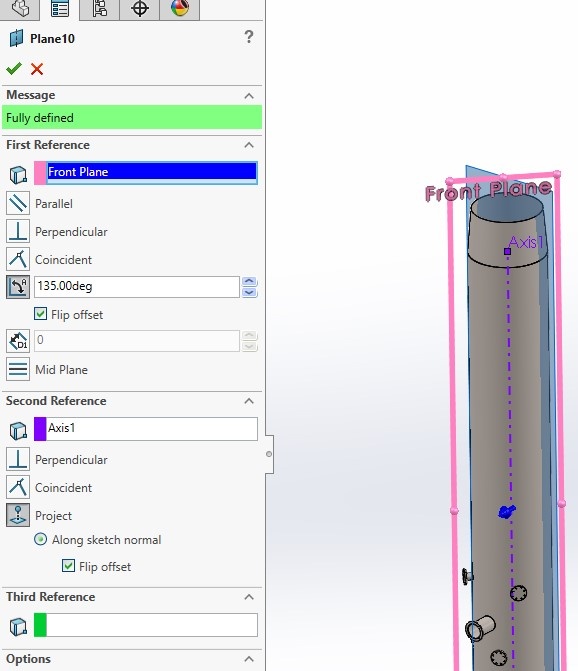Toggle the Project constraint button
578x671 pixels.
coord(18,515)
